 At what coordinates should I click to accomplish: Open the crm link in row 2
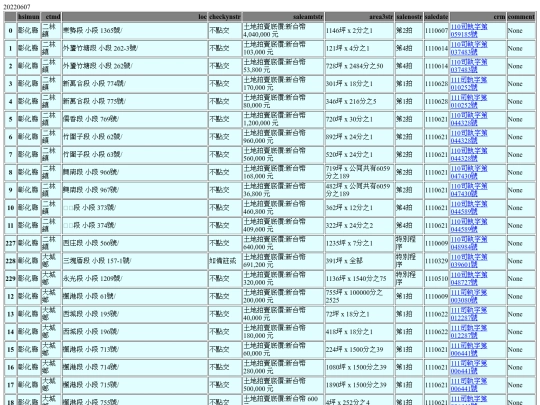pyautogui.click(x=469, y=66)
